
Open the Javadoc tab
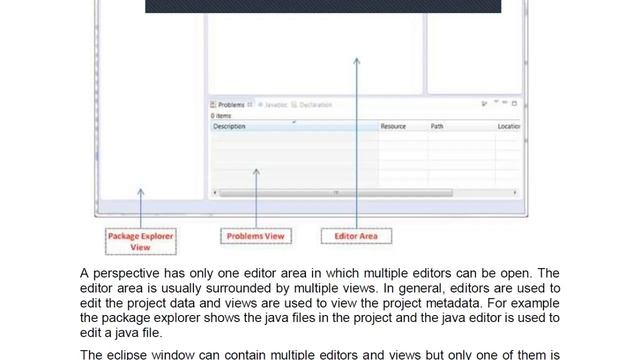[273, 105]
